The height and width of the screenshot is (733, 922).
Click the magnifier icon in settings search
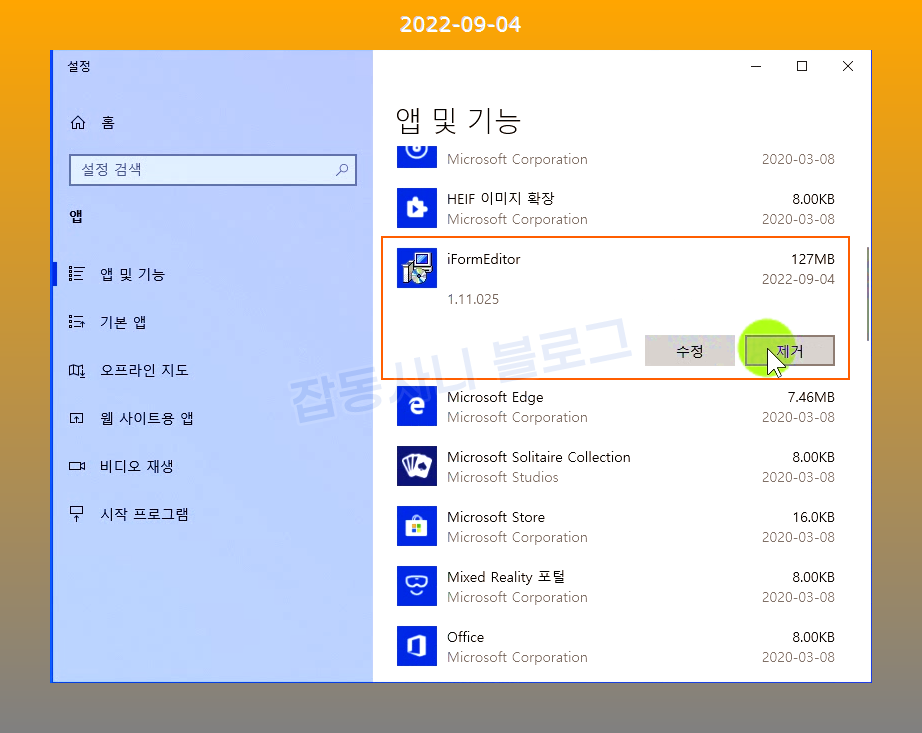[x=342, y=170]
